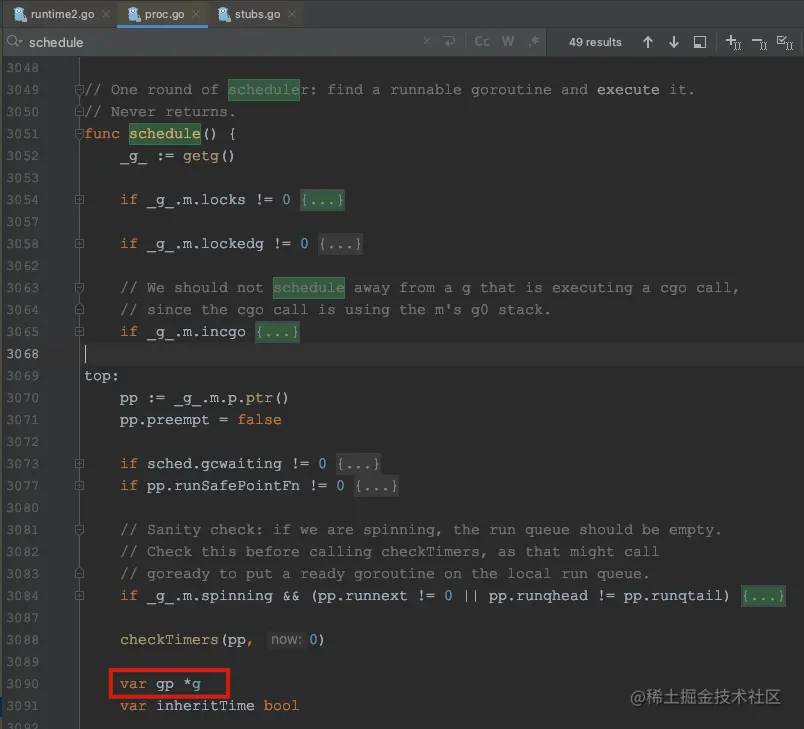804x729 pixels.
Task: Clear the search text with the X icon
Action: coord(427,41)
